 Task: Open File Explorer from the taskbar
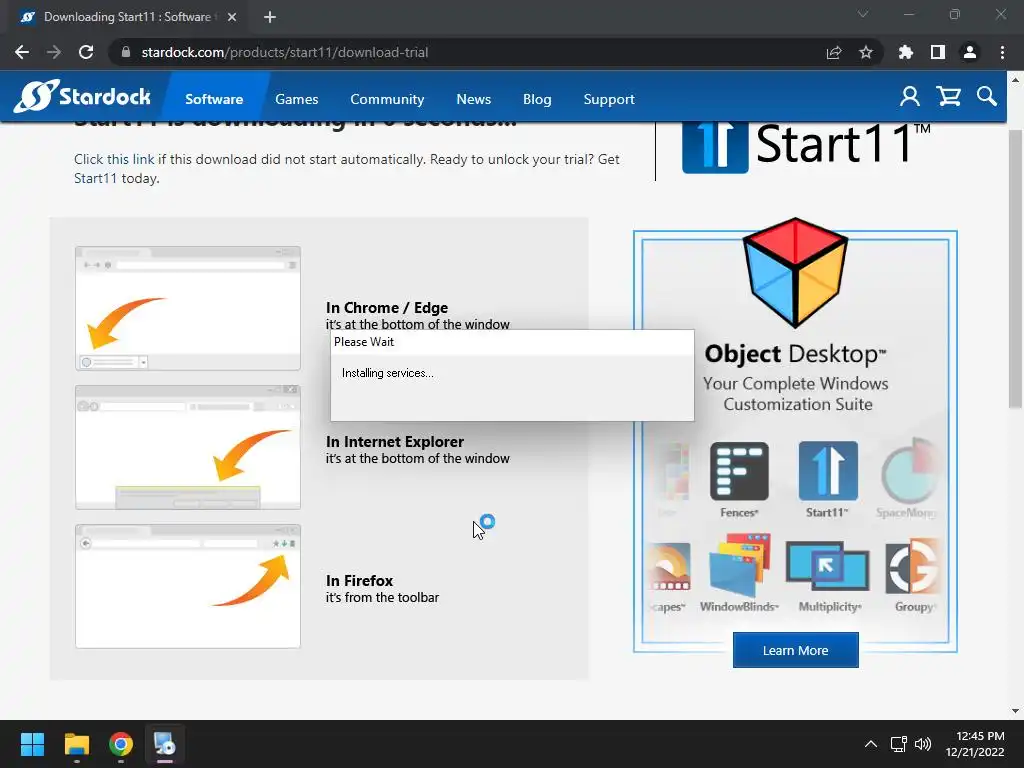(x=76, y=744)
